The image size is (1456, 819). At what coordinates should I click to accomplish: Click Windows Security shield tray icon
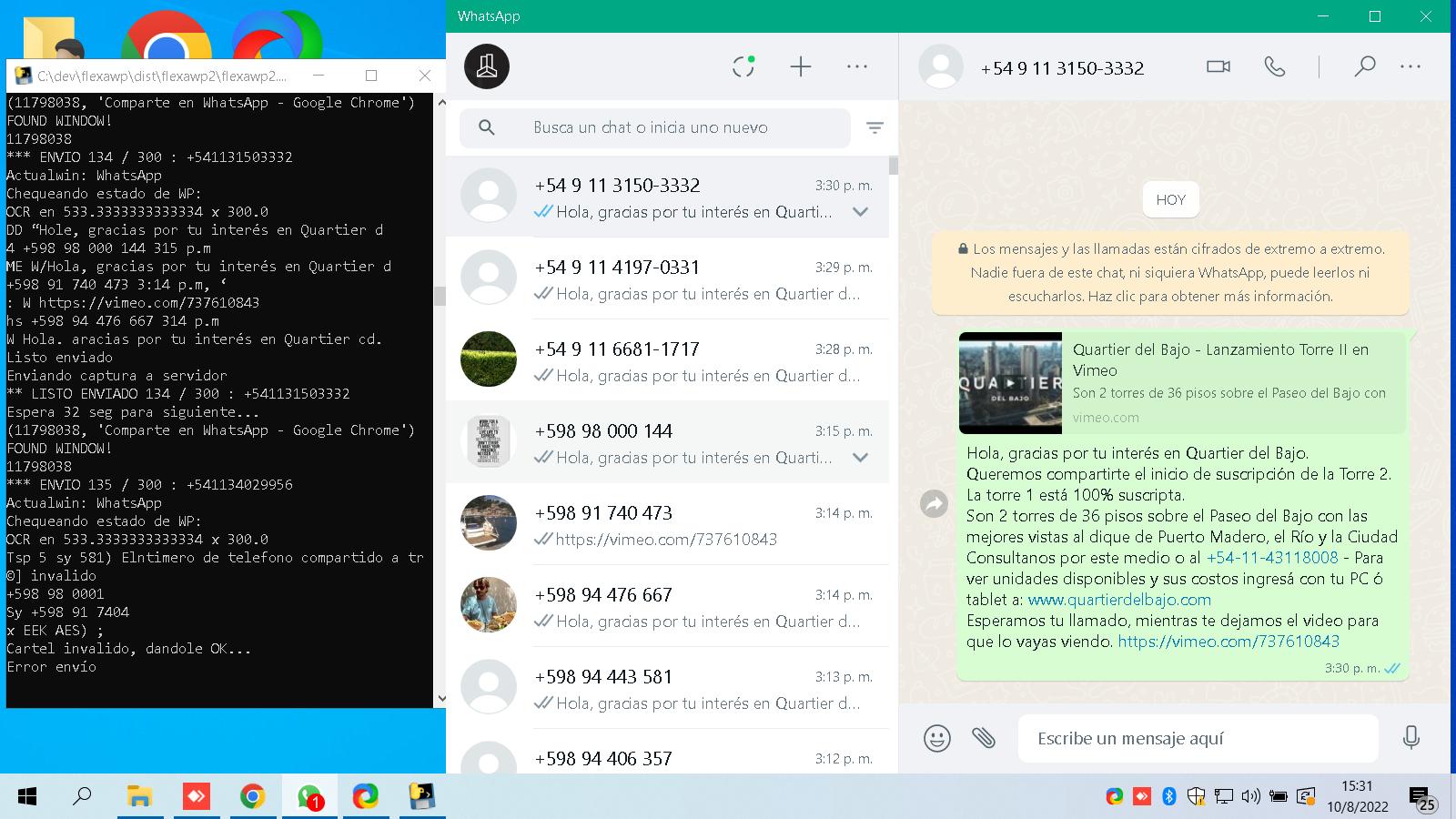click(1197, 797)
